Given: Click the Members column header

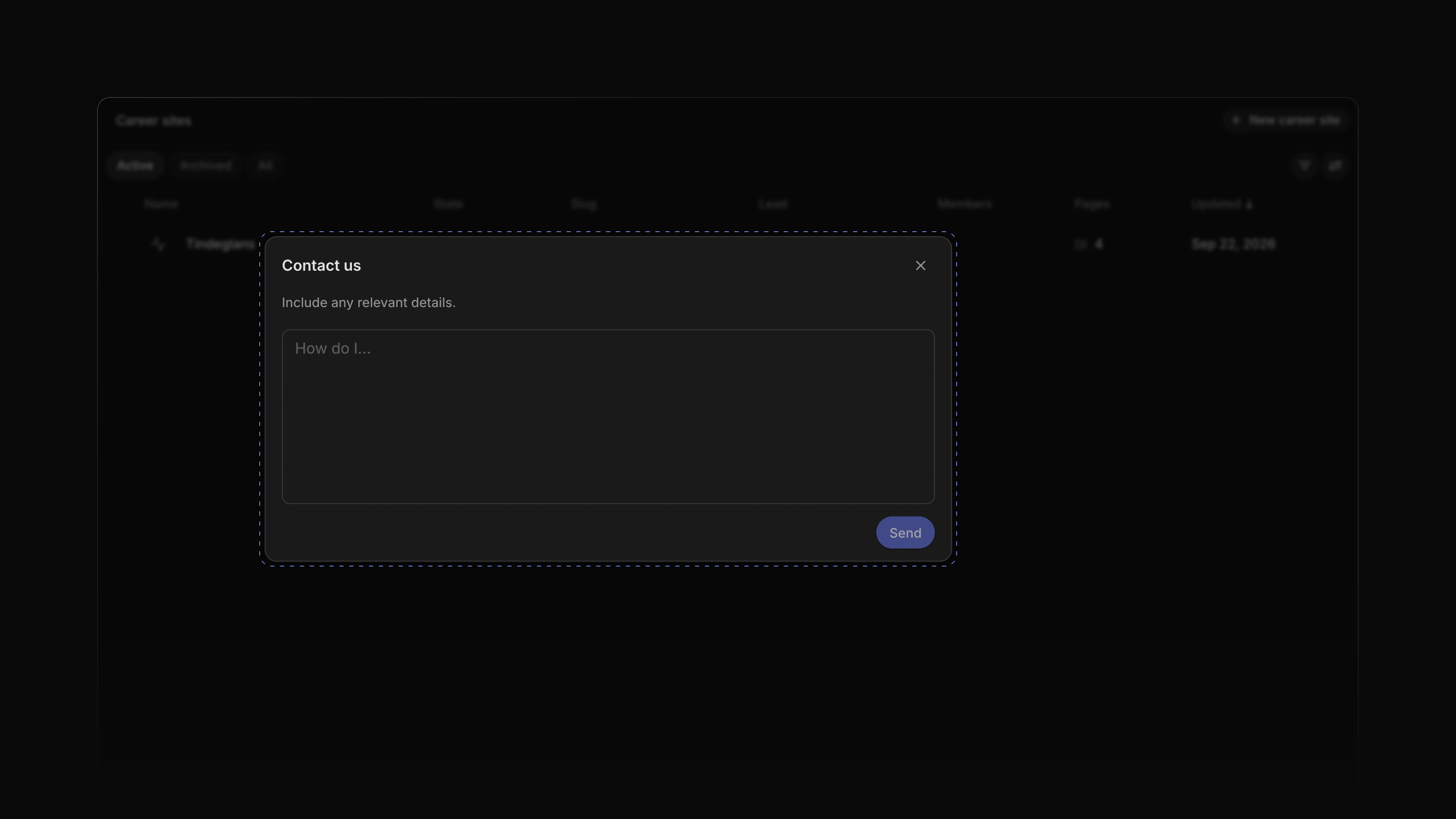Looking at the screenshot, I should [964, 204].
